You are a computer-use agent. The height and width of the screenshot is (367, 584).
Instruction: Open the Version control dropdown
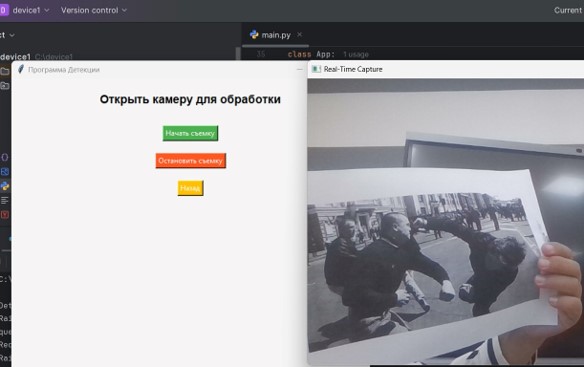click(94, 10)
